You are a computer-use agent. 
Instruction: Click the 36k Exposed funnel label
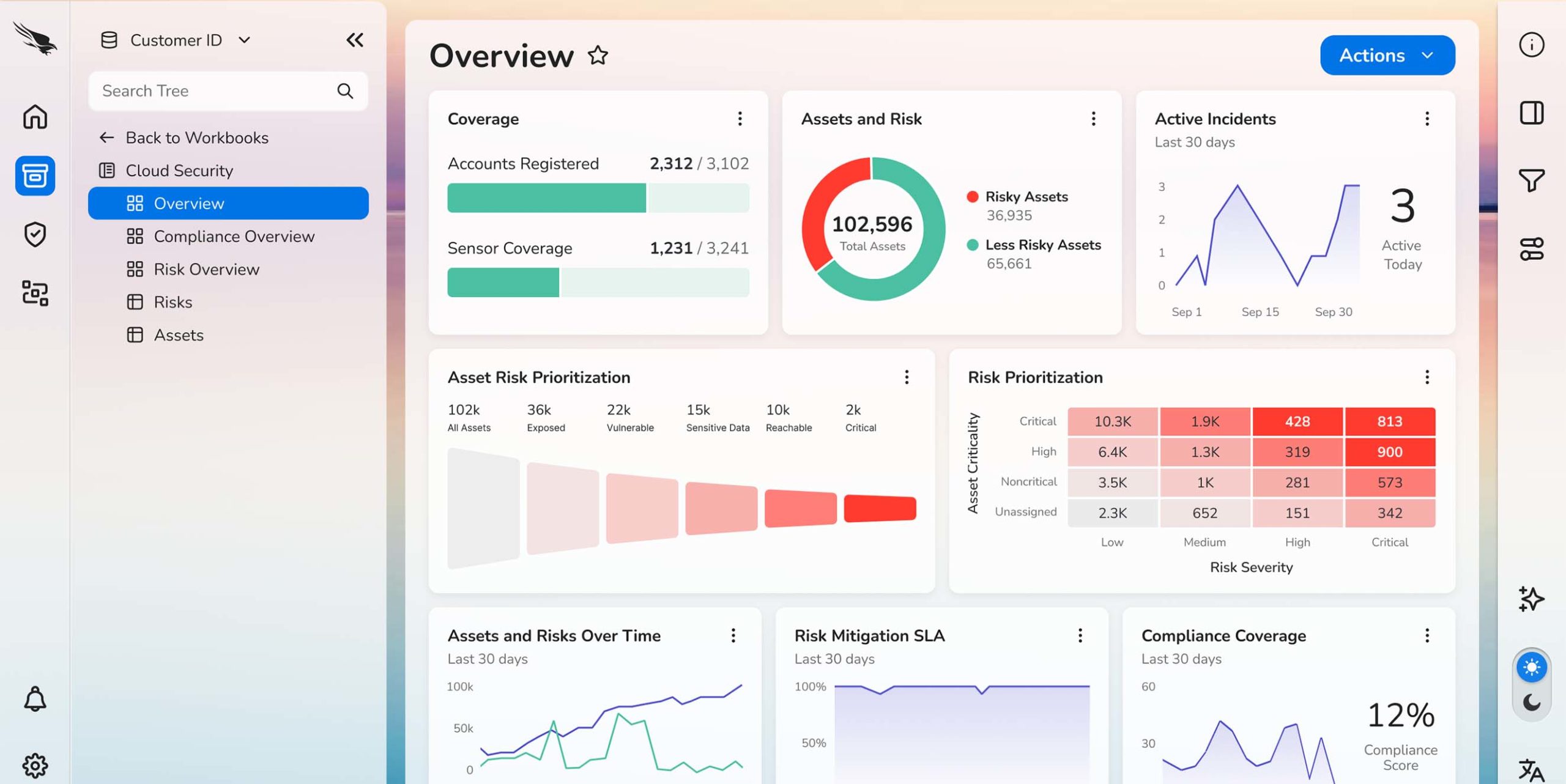tap(546, 418)
